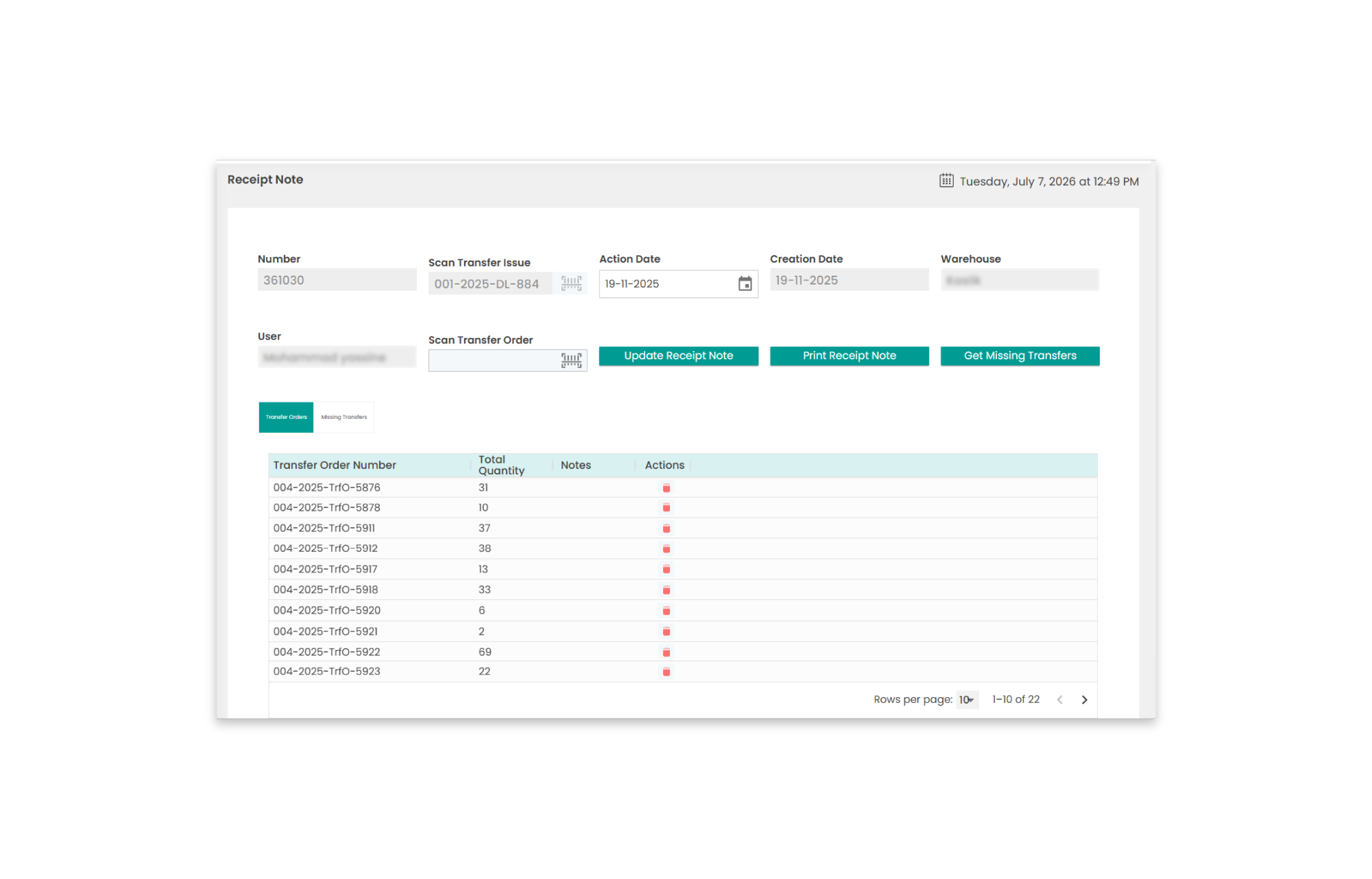Image resolution: width=1372 pixels, height=879 pixels.
Task: Click quantity 38 in the table
Action: 485,549
